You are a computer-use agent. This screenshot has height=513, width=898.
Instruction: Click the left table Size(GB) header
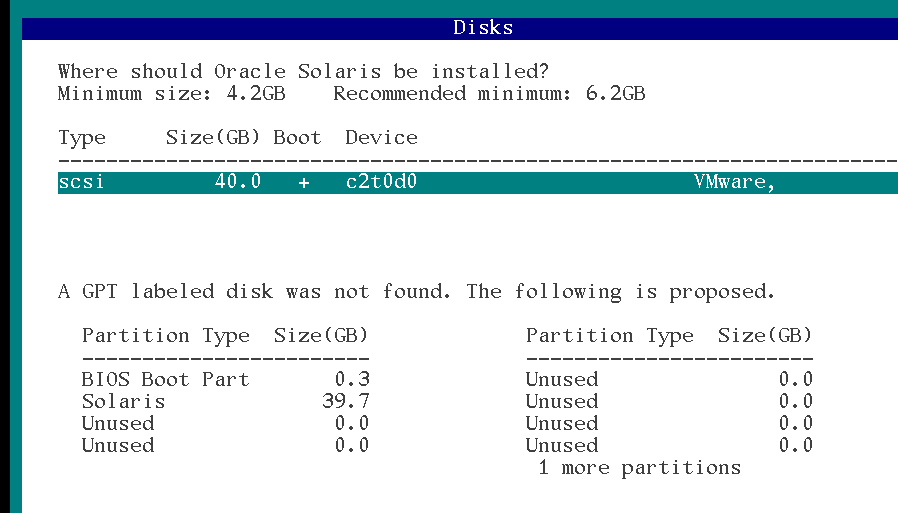point(321,336)
